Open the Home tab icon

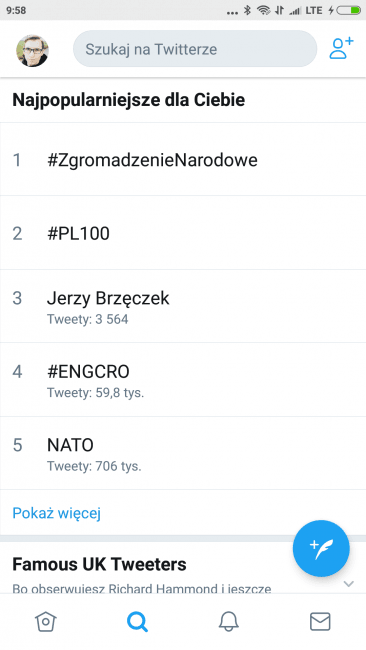click(x=46, y=621)
